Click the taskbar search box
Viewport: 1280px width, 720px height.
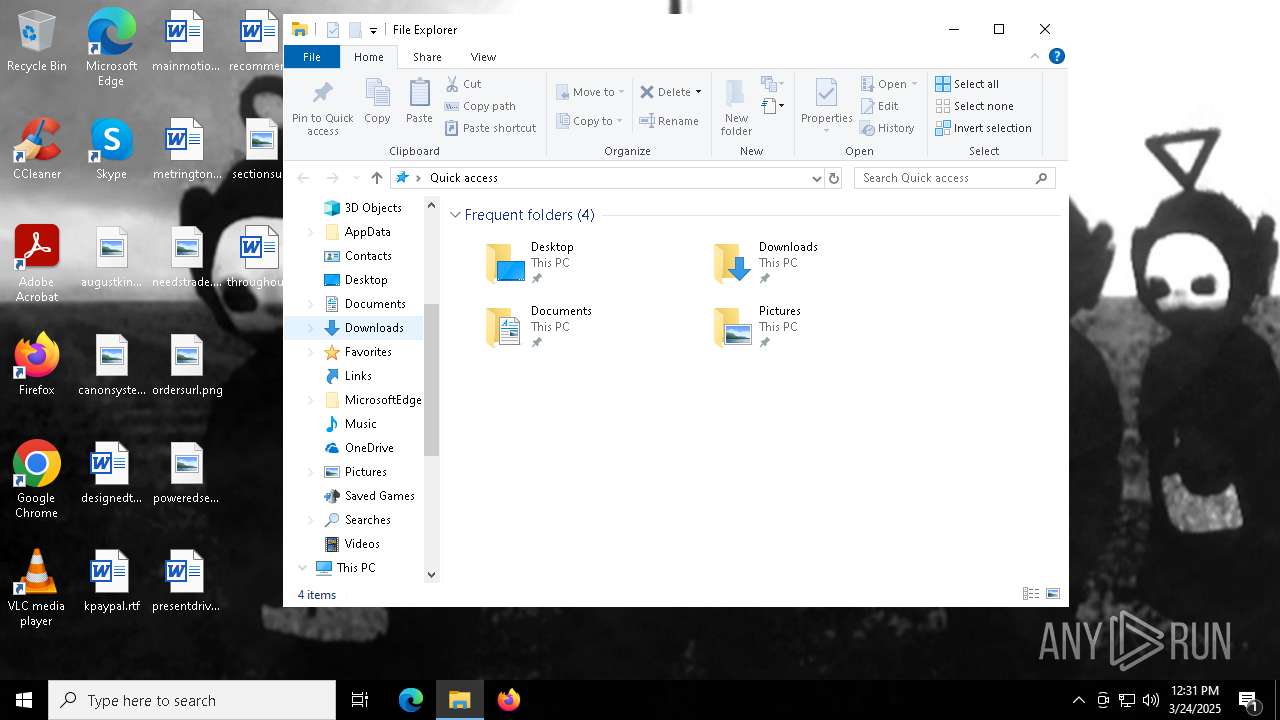tap(192, 700)
